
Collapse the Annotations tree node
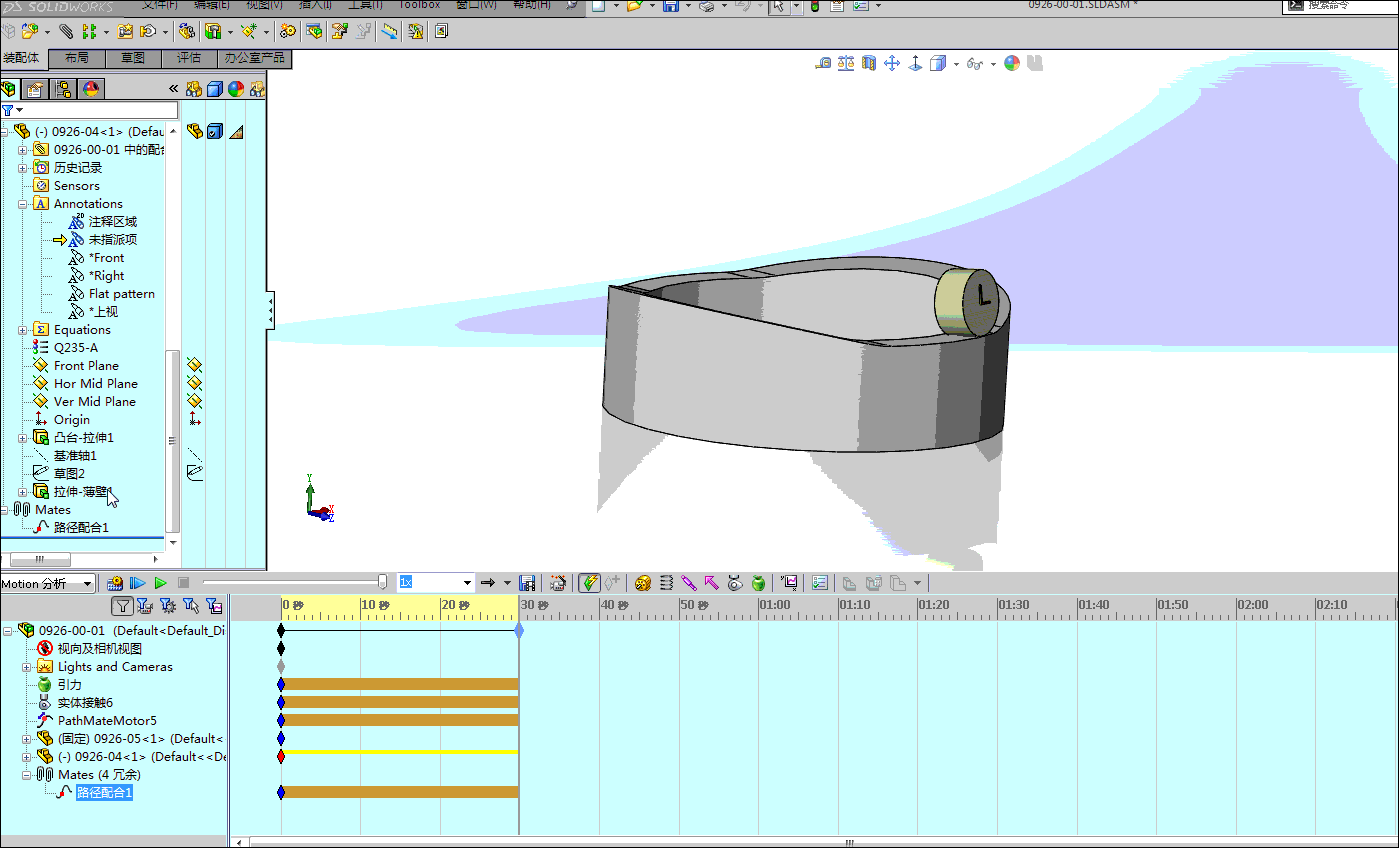click(21, 203)
